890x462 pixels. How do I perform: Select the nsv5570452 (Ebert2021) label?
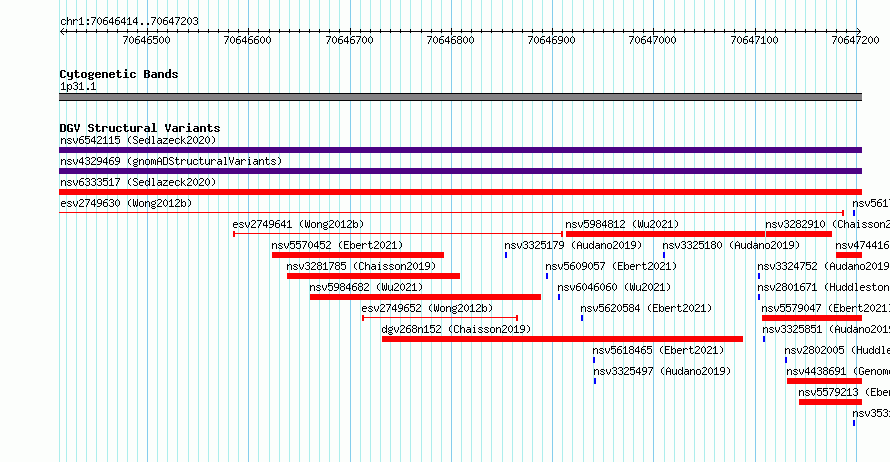(x=337, y=245)
